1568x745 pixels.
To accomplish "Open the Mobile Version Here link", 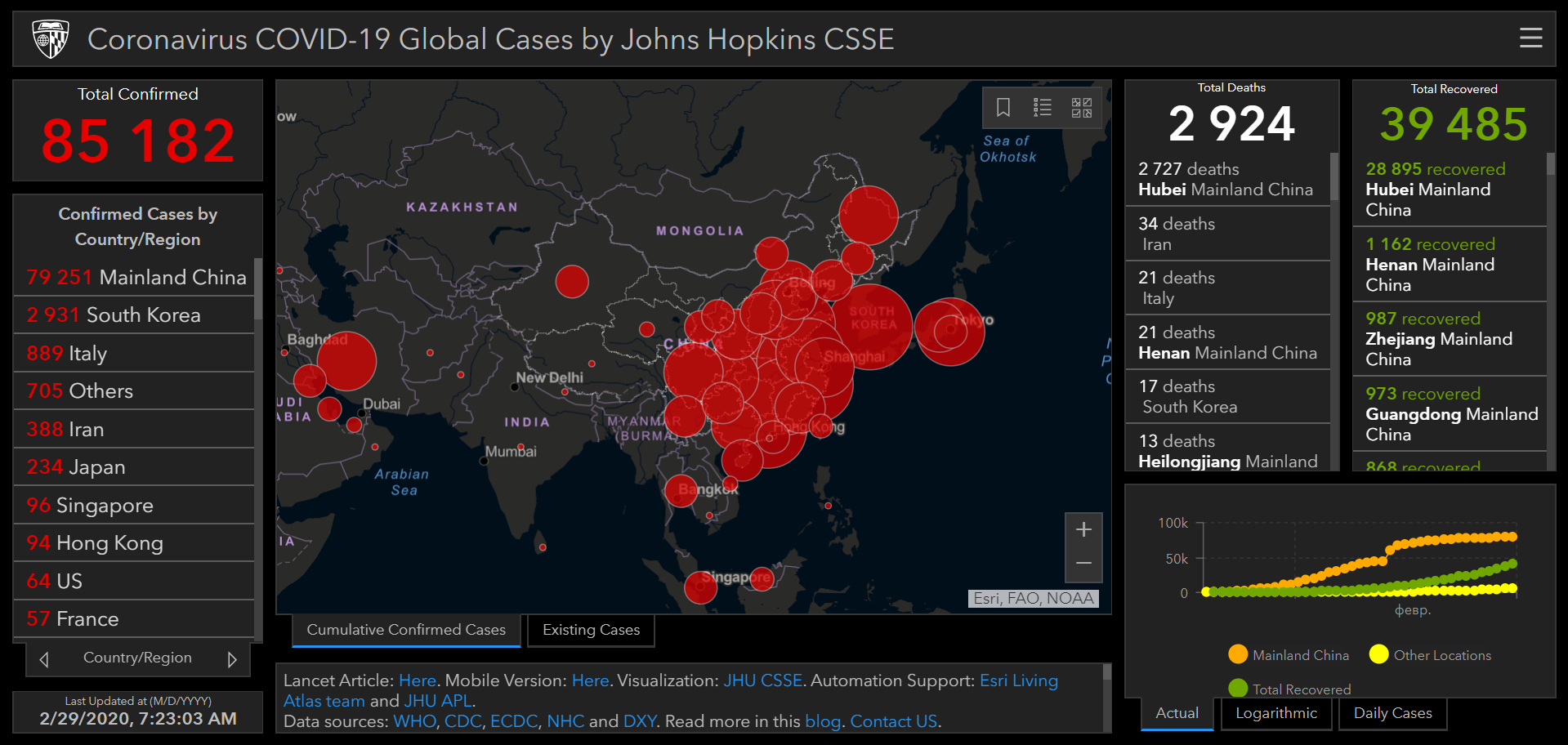I will pos(590,680).
